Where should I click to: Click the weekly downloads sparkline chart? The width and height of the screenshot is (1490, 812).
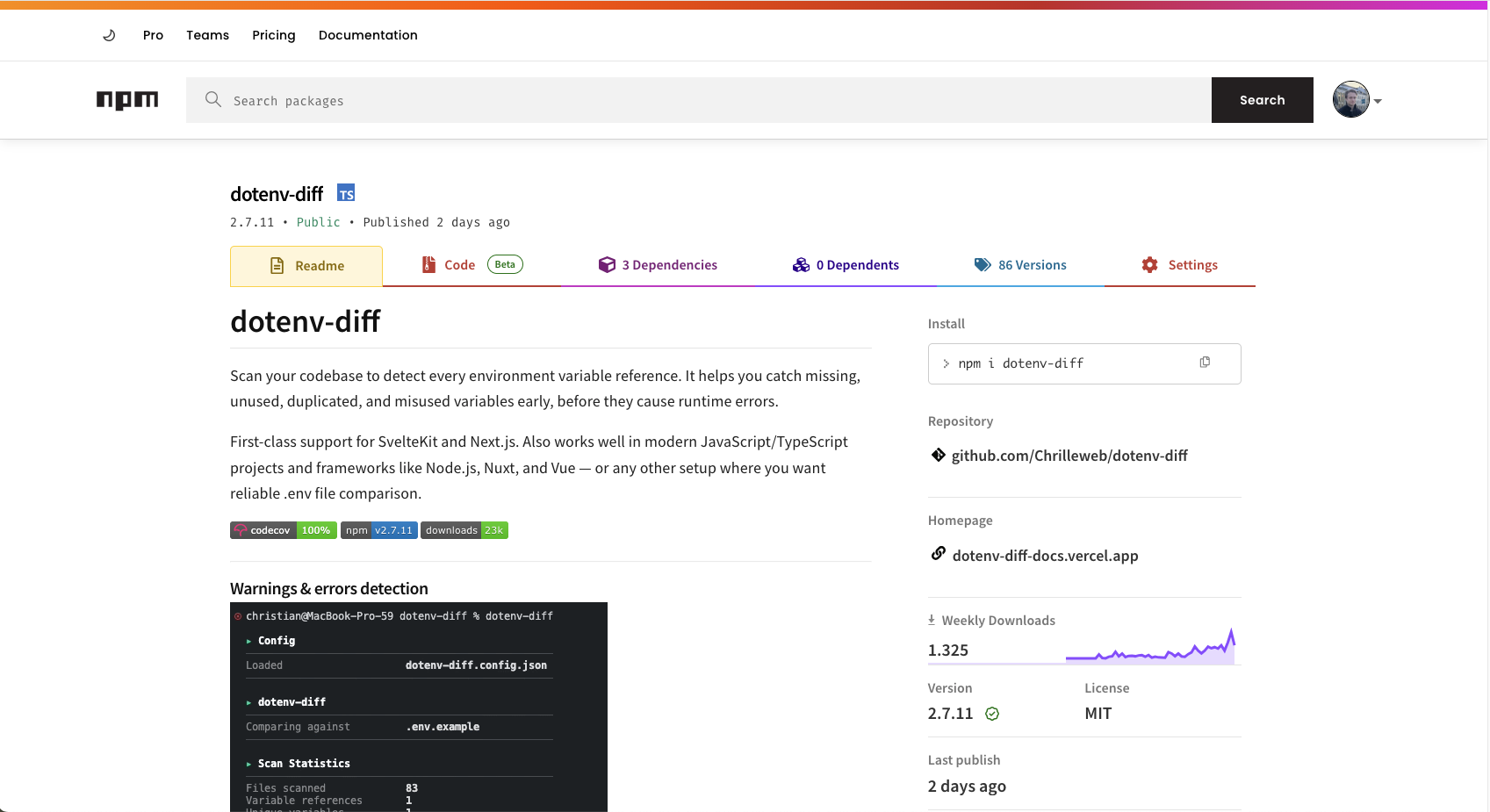1151,646
